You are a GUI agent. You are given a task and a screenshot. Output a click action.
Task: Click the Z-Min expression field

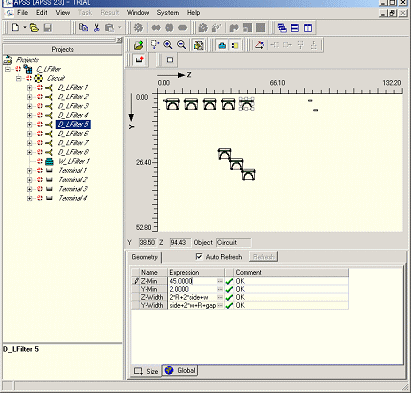(x=192, y=281)
